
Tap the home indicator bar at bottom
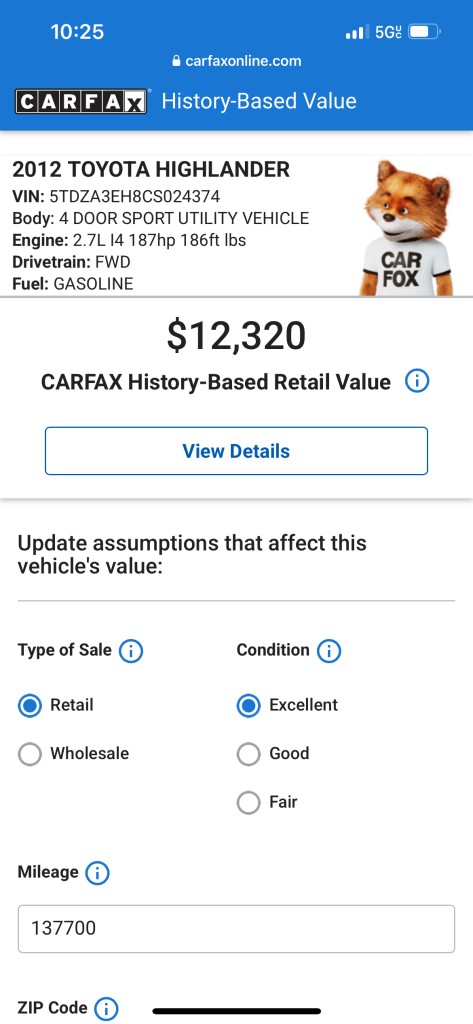pyautogui.click(x=236, y=1012)
